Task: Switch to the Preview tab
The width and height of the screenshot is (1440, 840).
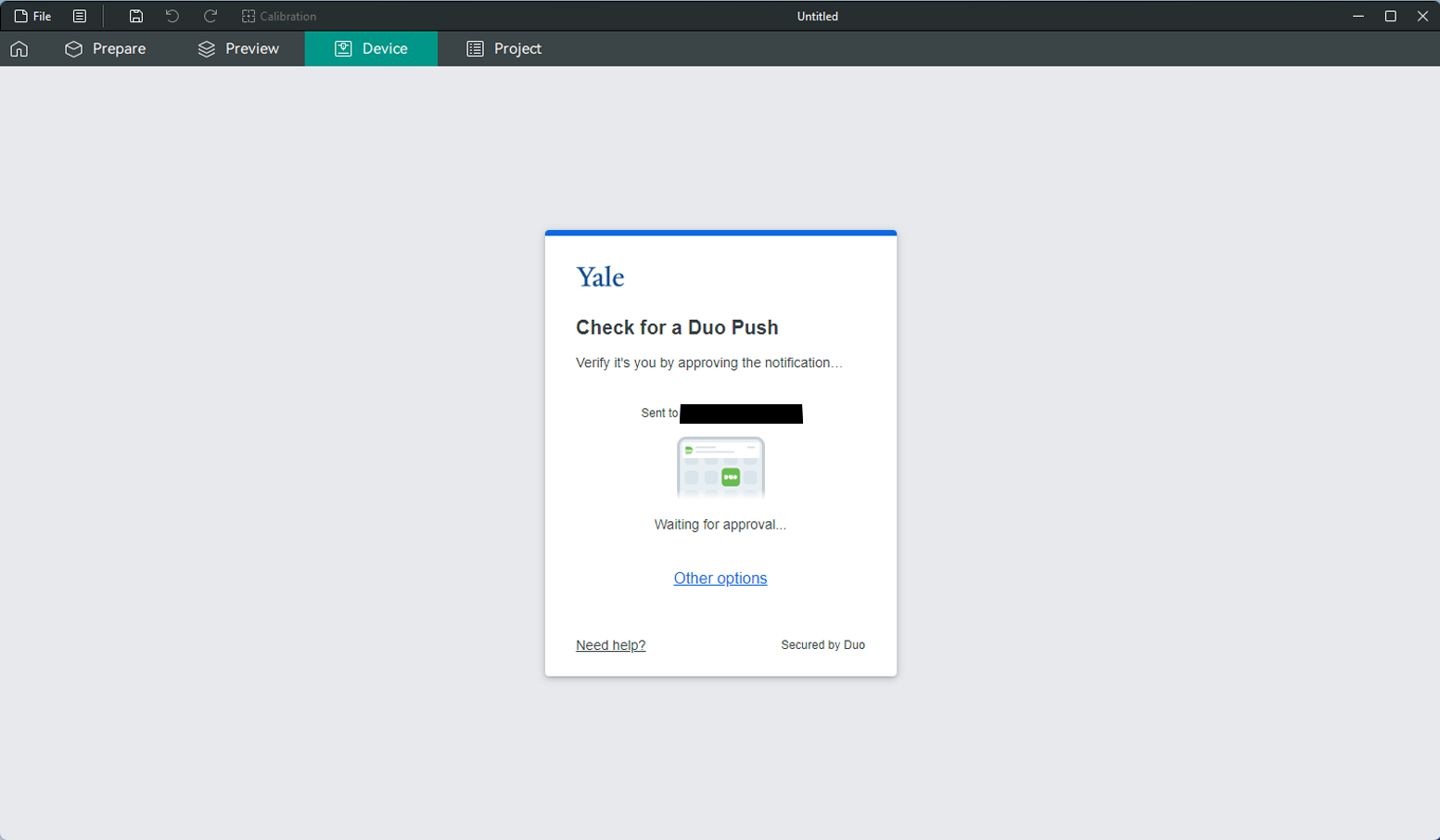Action: point(238,48)
